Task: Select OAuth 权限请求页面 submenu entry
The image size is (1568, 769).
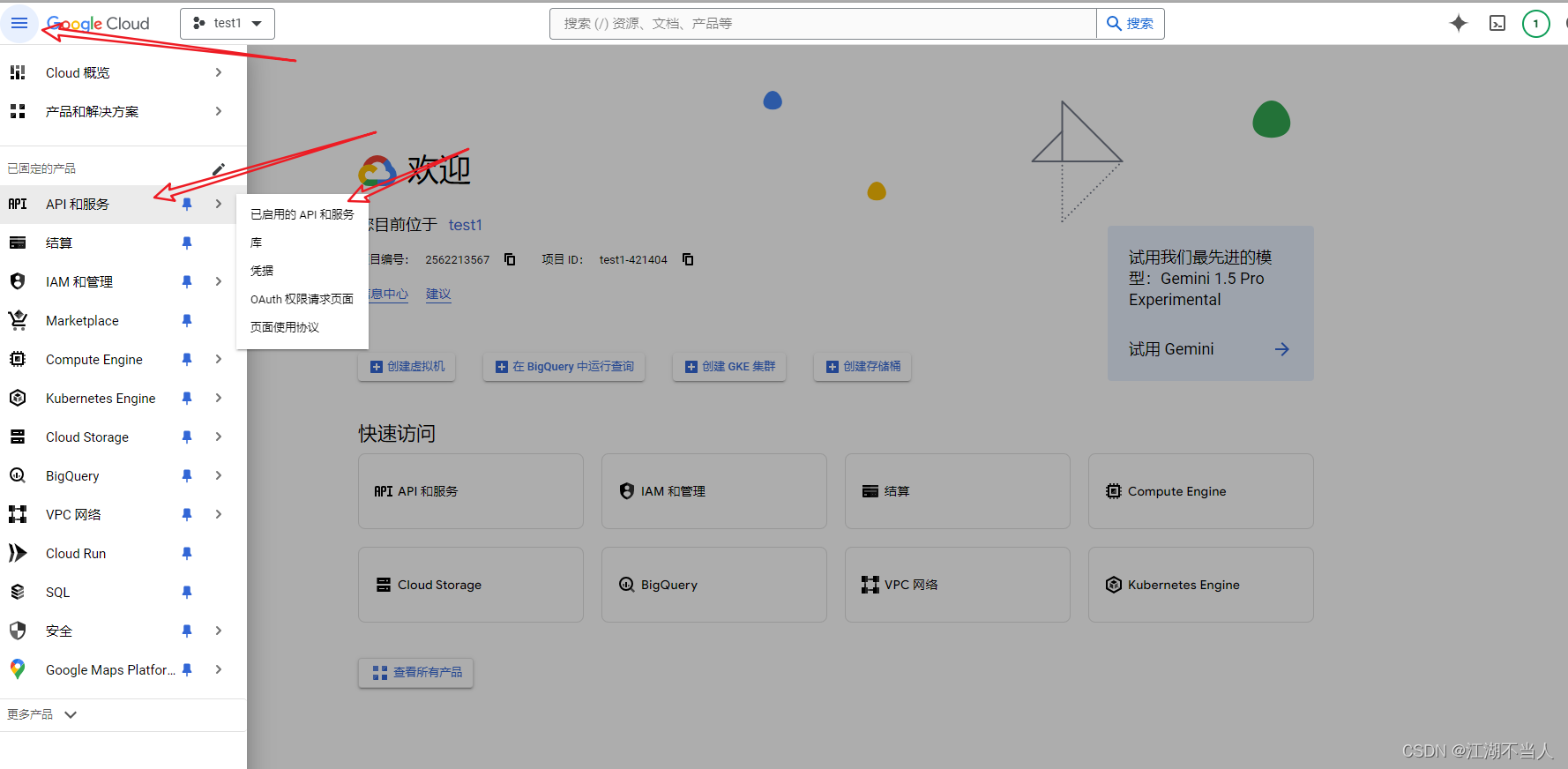Action: coord(302,299)
